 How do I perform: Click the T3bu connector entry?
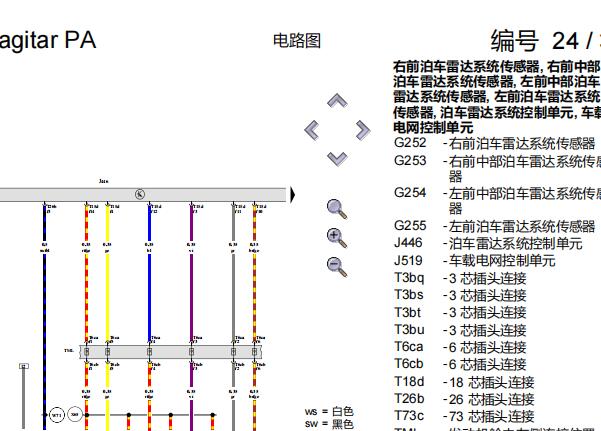point(460,330)
